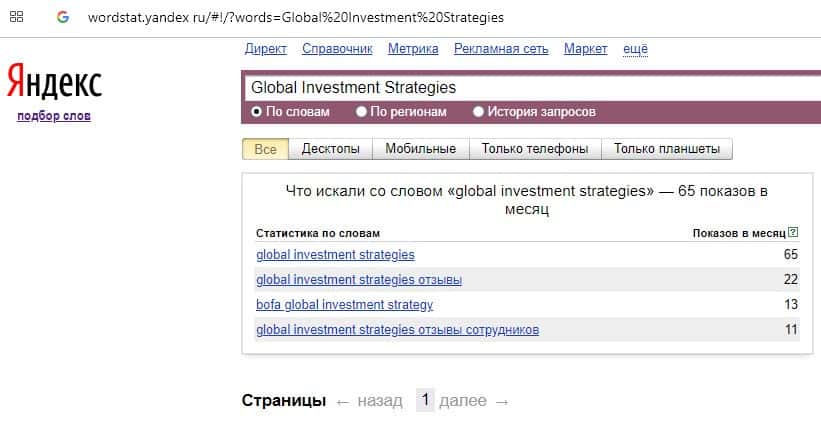Click the Google site icon in address bar
The width and height of the screenshot is (821, 432).
(63, 17)
